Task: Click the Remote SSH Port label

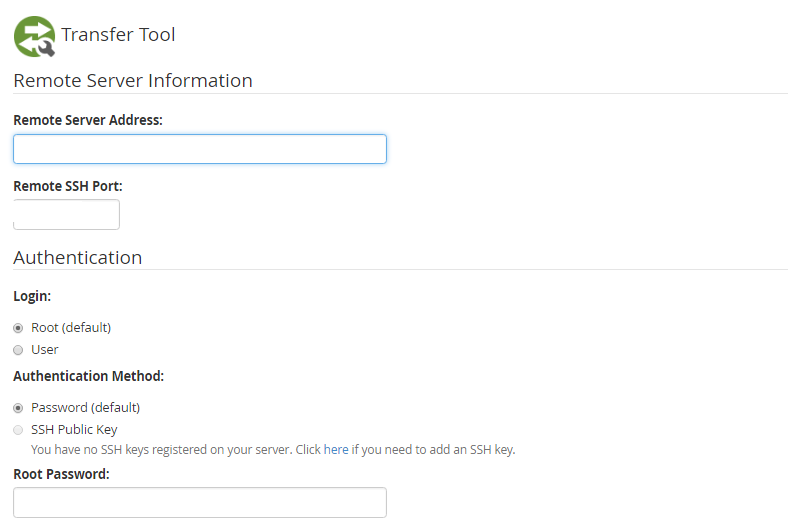Action: pos(68,186)
